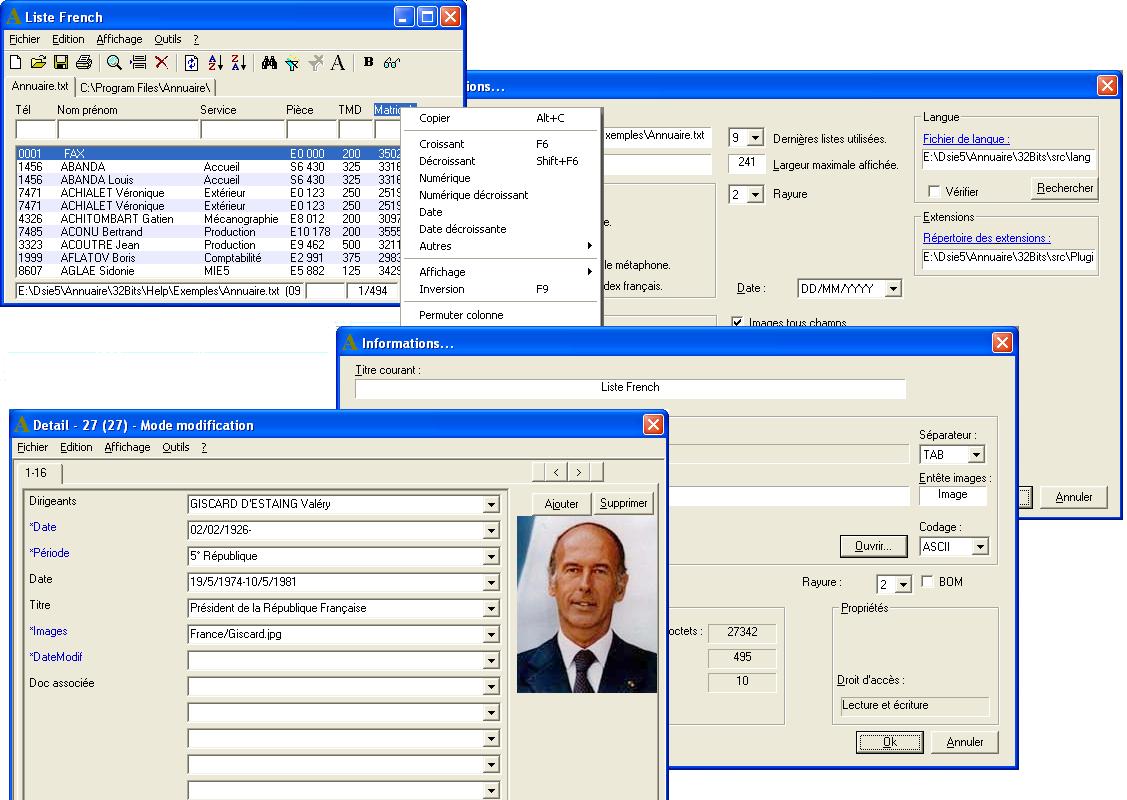1127x800 pixels.
Task: Sort descending with the Z-A icon
Action: click(239, 63)
